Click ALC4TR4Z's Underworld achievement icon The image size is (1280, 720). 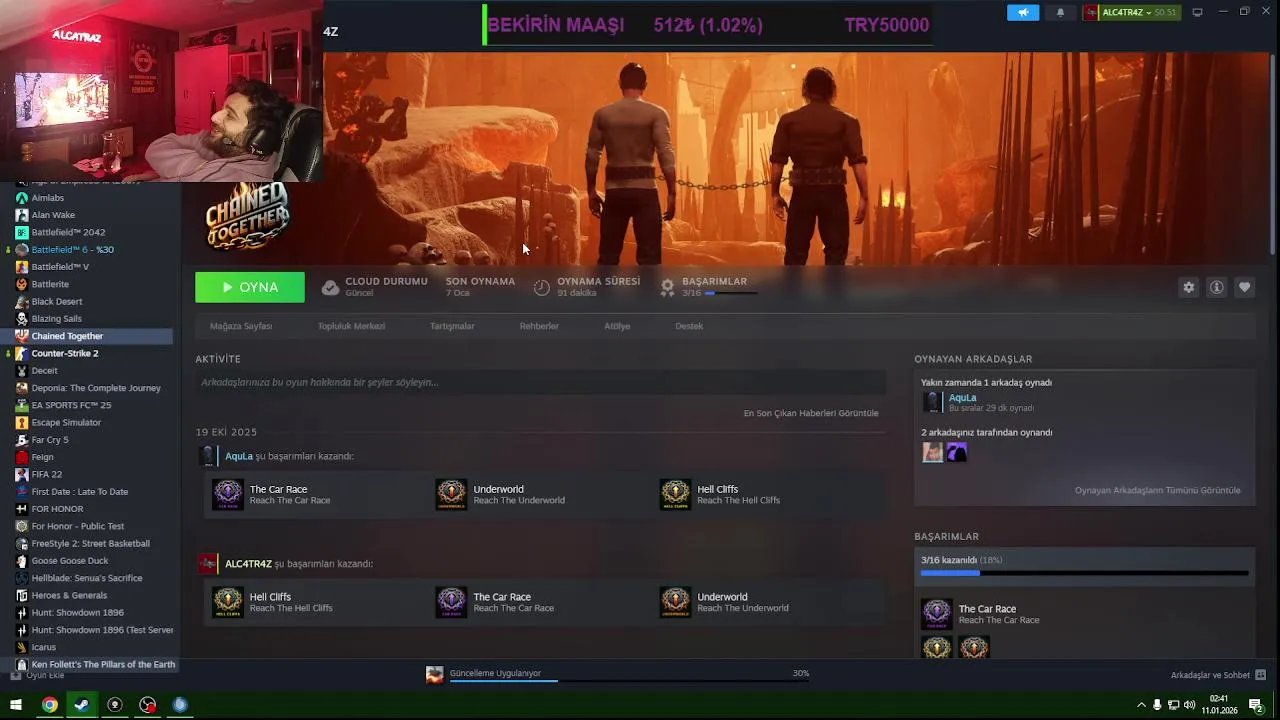pos(675,602)
